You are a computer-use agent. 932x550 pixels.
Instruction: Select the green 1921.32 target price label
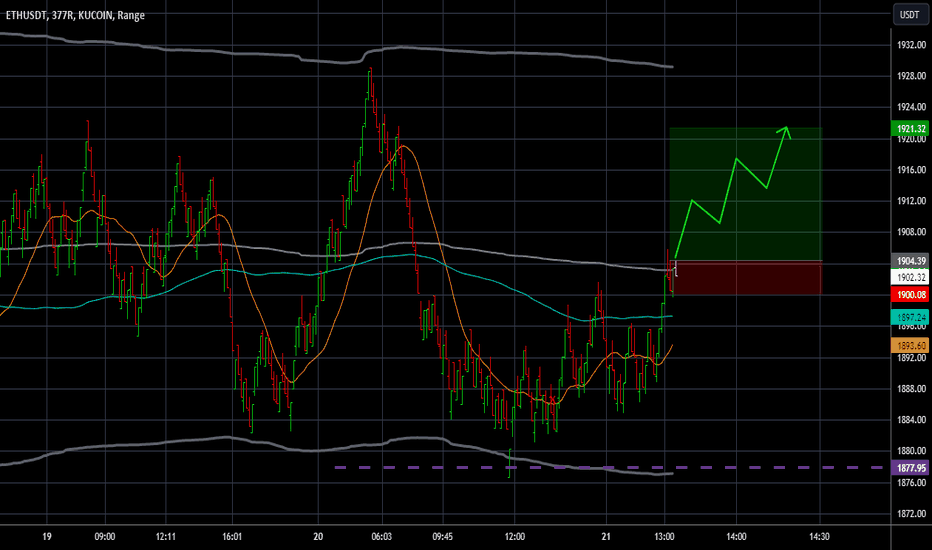click(911, 128)
